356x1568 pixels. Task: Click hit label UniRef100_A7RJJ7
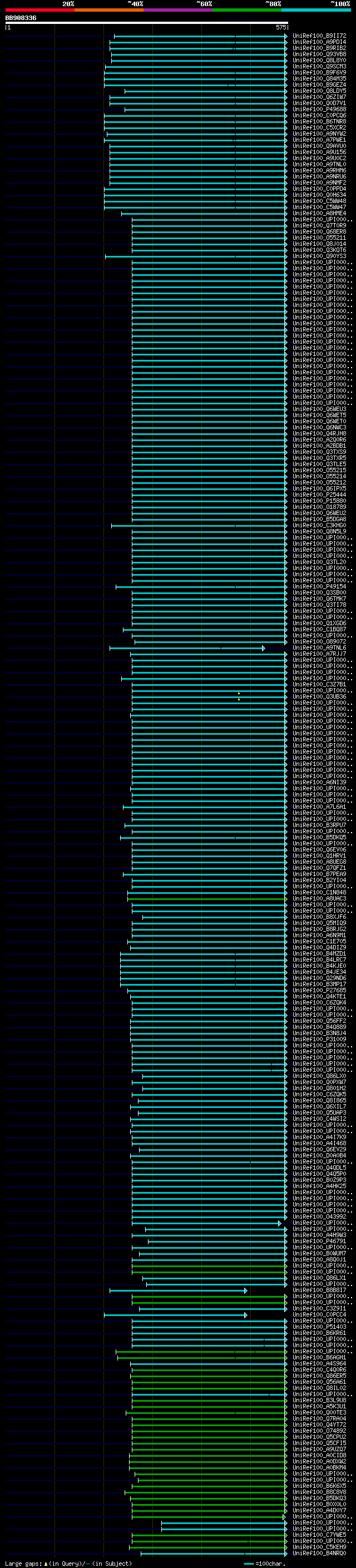tap(319, 654)
